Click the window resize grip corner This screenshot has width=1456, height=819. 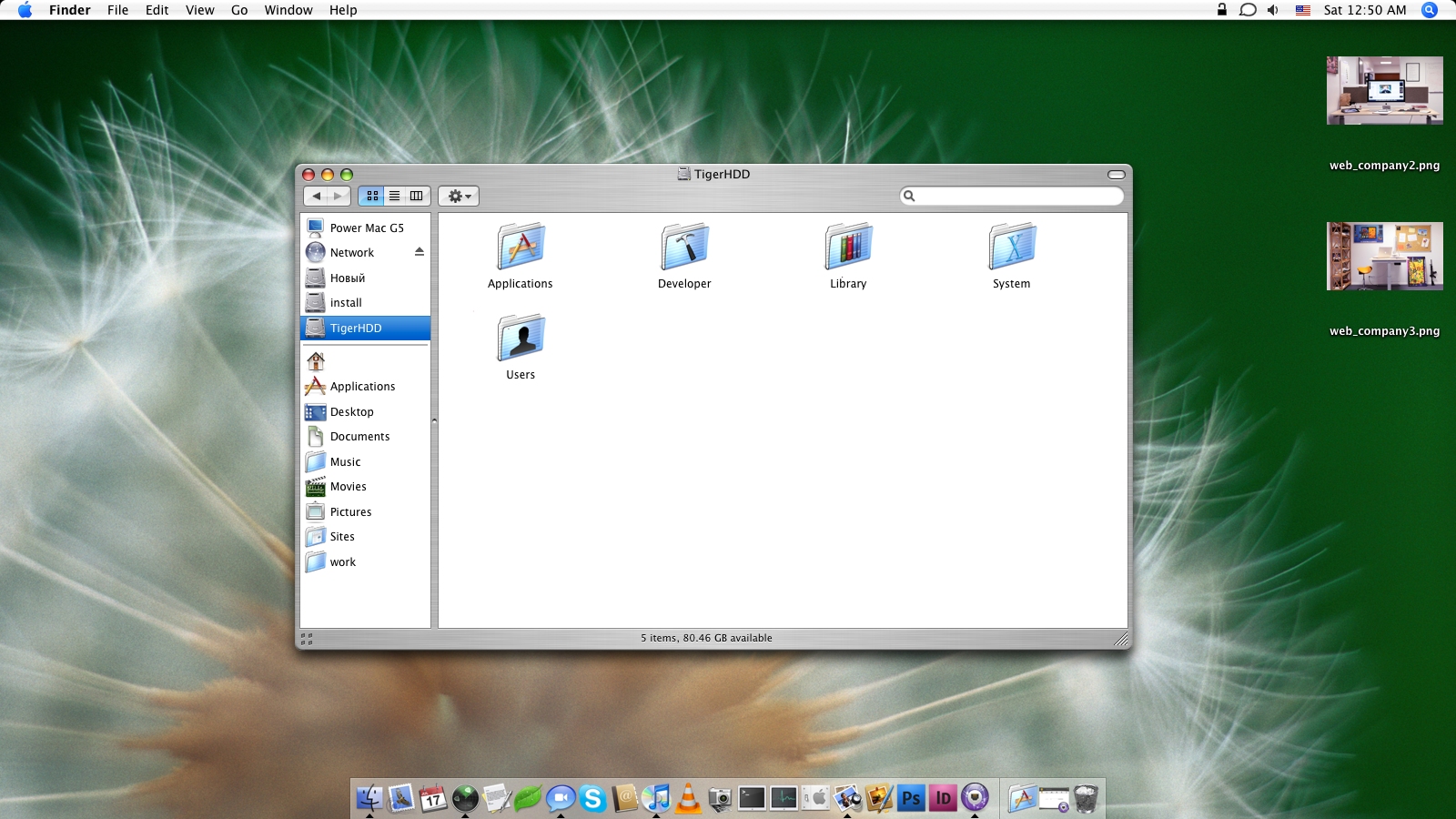[x=1121, y=639]
